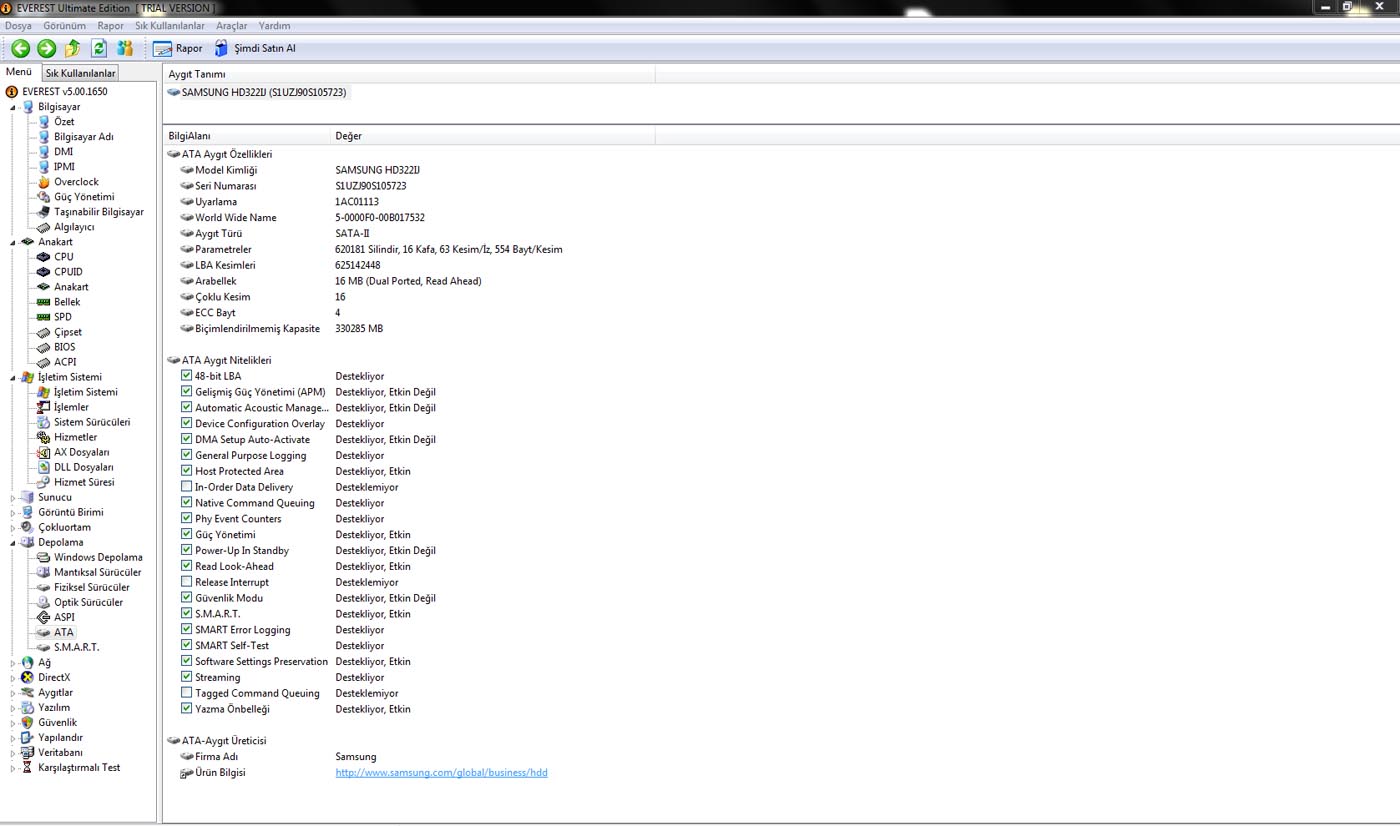
Task: Open the Araçlar menu
Action: click(231, 26)
